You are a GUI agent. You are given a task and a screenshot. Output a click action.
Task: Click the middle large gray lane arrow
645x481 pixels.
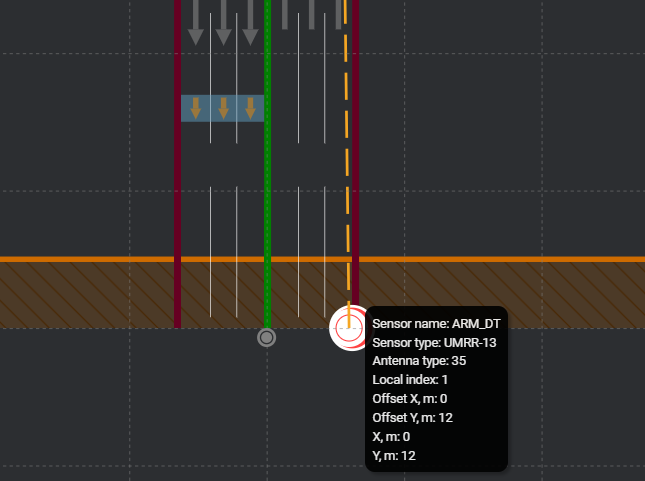(223, 24)
